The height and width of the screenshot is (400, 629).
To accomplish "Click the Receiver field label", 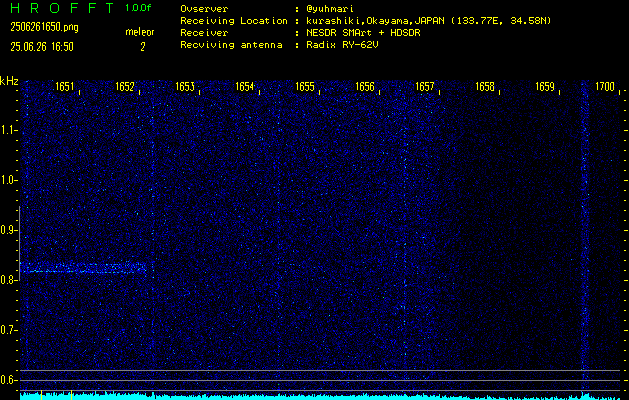I will [x=204, y=33].
